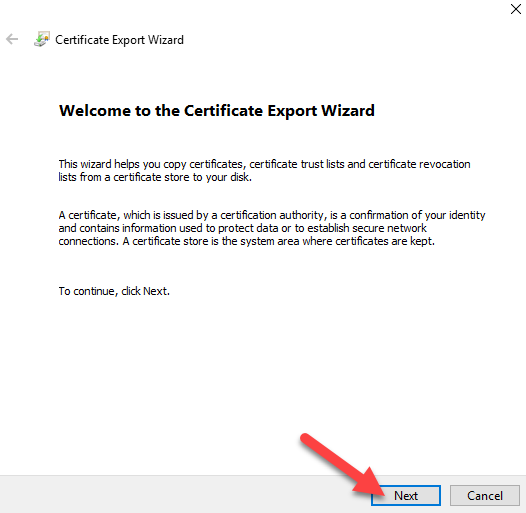Click the line starting "connections. A certificate store"
The width and height of the screenshot is (526, 513).
pos(247,241)
